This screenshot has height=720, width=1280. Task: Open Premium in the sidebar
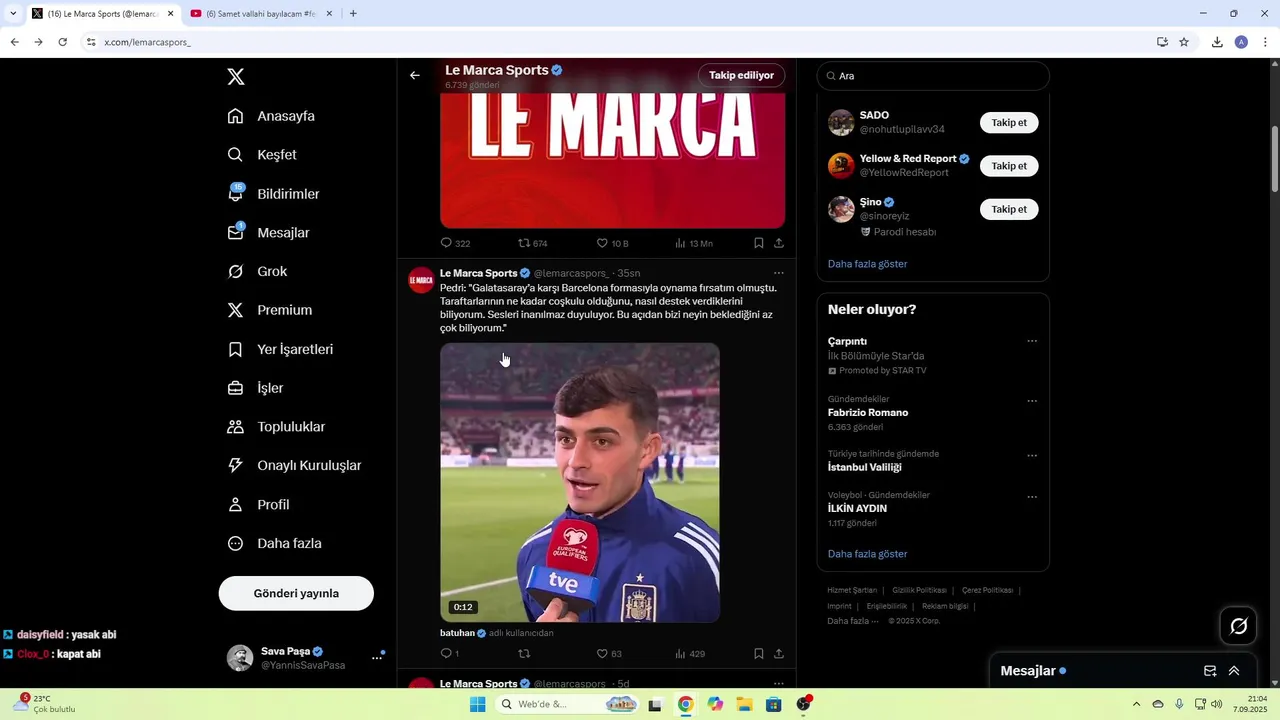(269, 310)
